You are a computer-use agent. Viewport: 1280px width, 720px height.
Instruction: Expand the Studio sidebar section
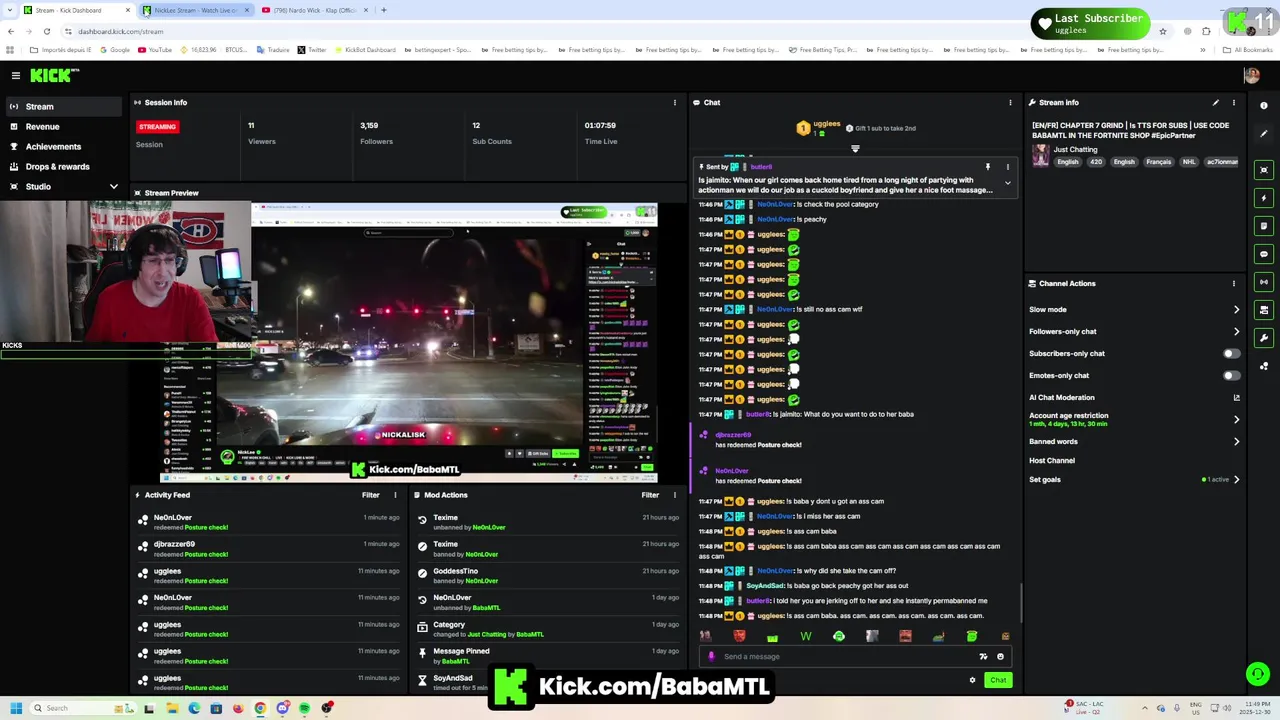[x=113, y=187]
